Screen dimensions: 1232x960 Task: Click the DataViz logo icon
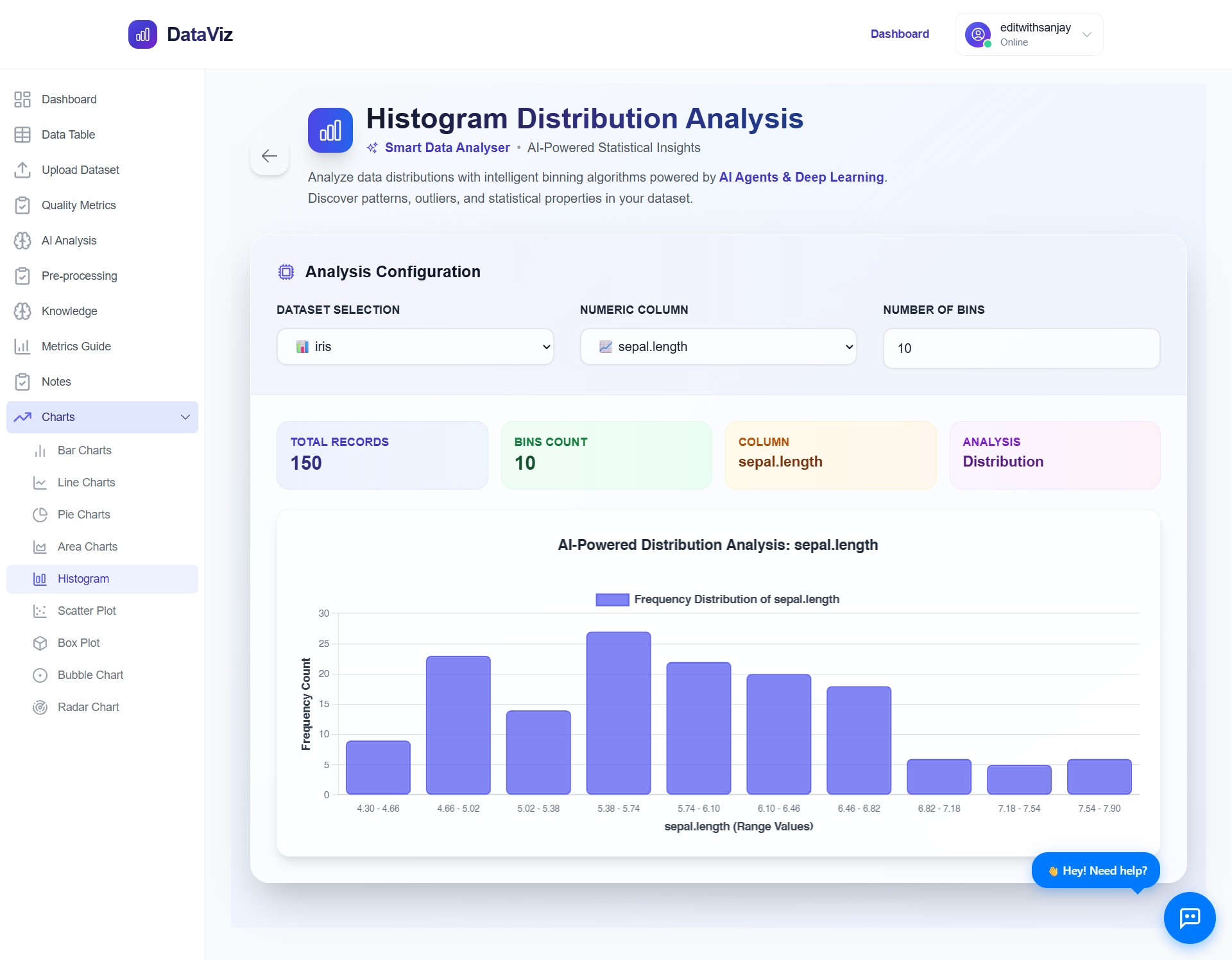point(142,34)
